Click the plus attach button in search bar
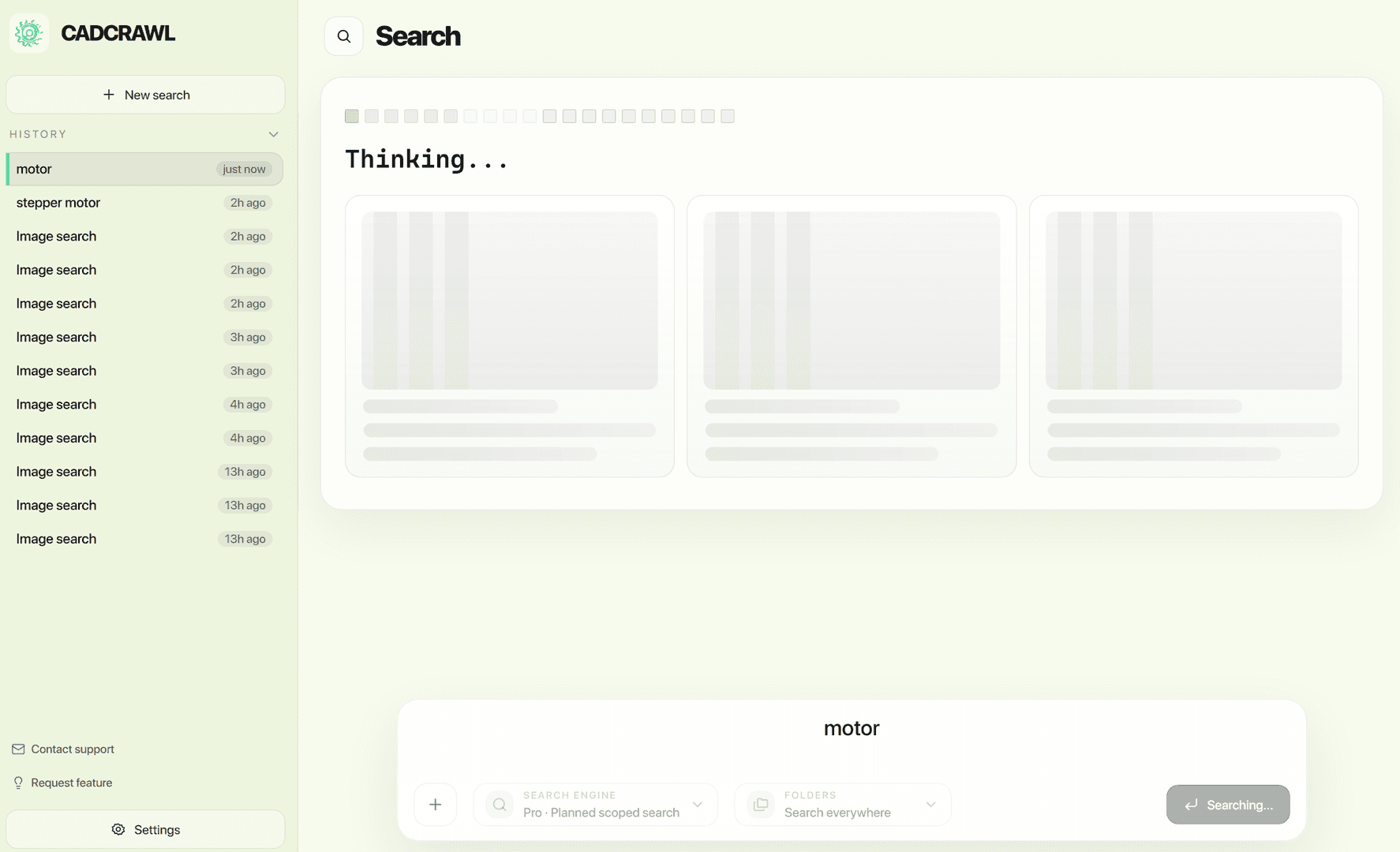Screen dimensions: 1400x852 (435, 805)
